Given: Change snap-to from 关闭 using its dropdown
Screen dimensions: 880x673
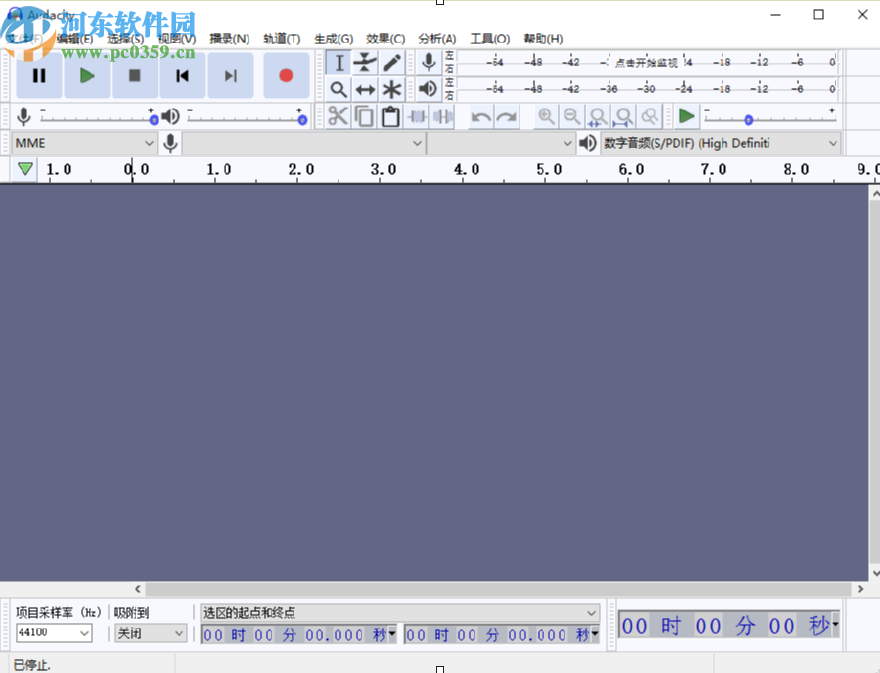Looking at the screenshot, I should [x=150, y=633].
